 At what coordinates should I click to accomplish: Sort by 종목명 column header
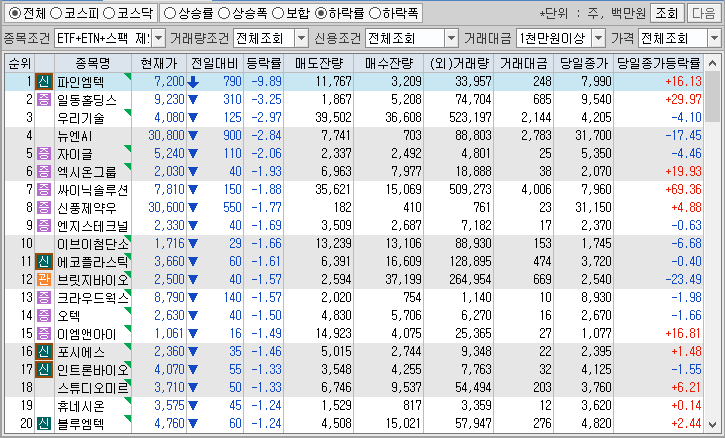(x=93, y=63)
